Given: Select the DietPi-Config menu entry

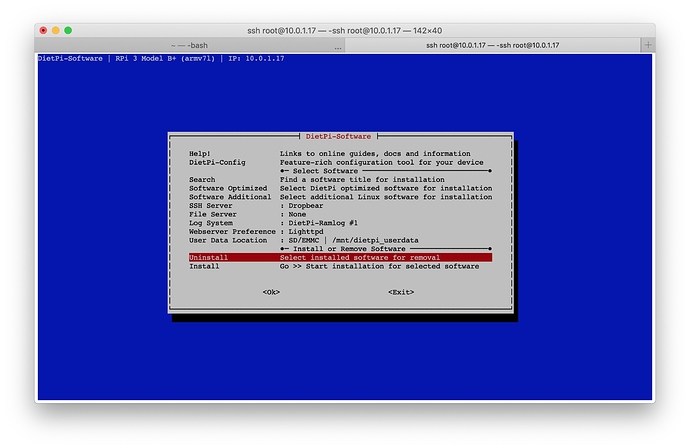Looking at the screenshot, I should [x=341, y=162].
